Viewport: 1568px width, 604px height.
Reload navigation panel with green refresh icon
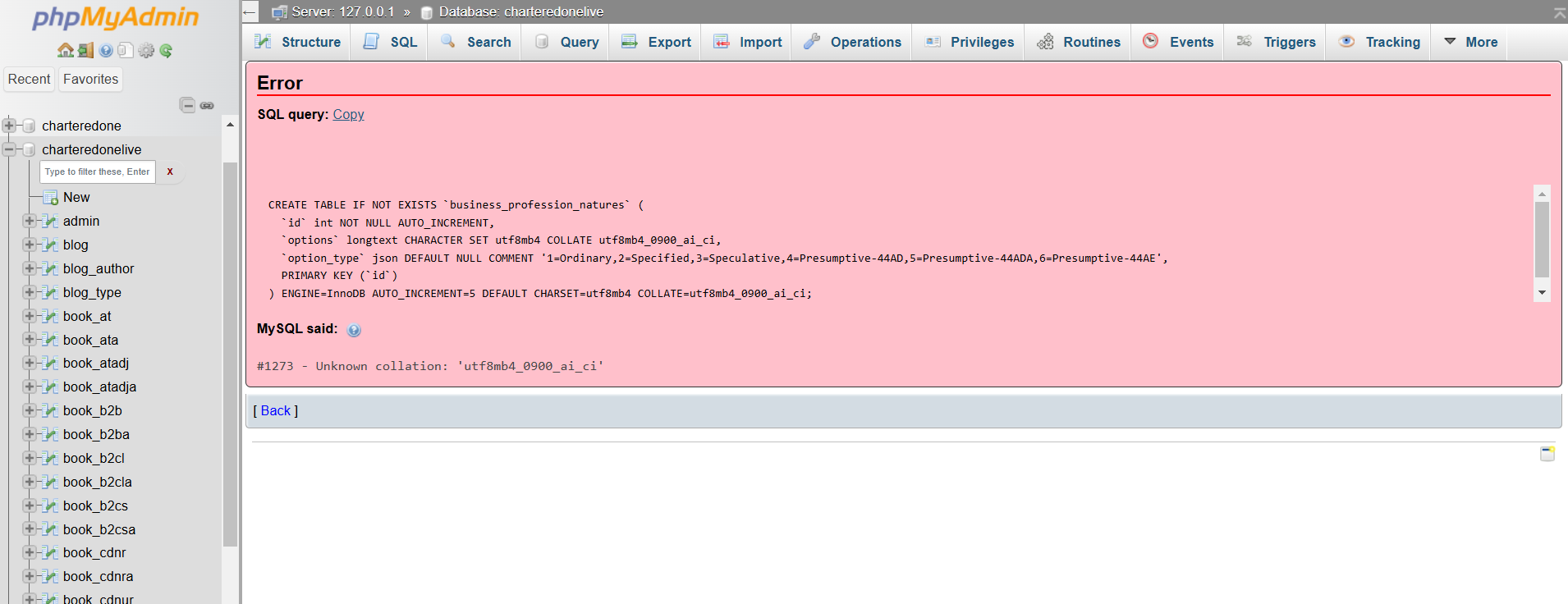[x=166, y=51]
